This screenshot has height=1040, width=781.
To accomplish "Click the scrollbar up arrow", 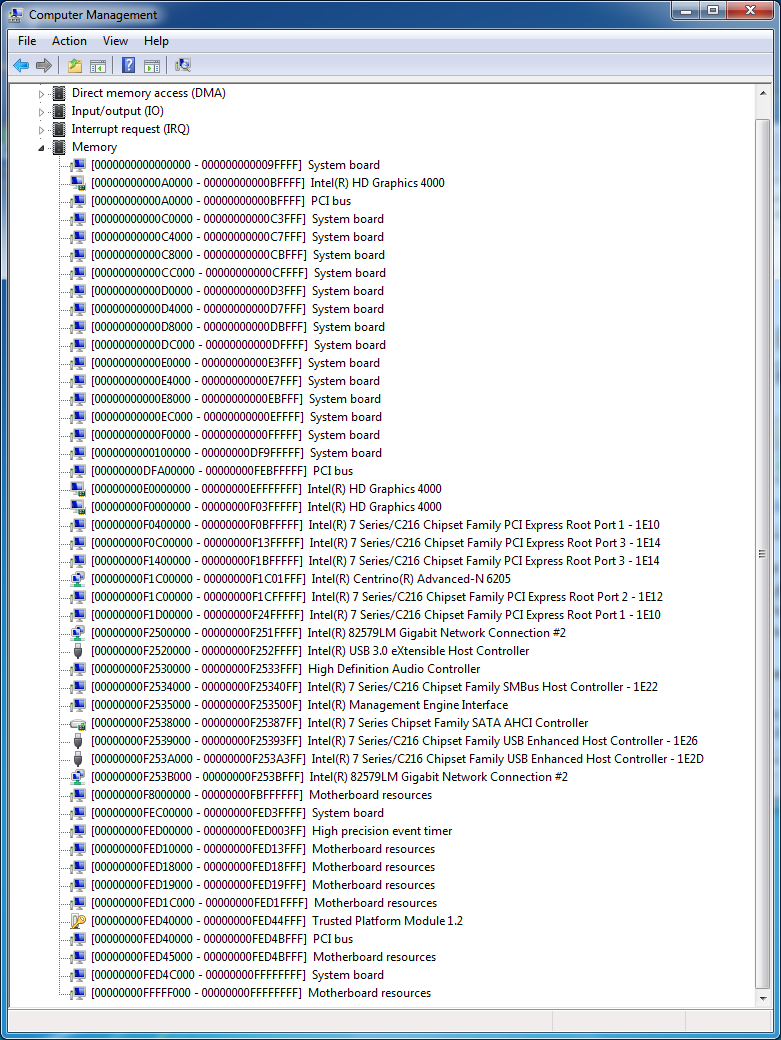I will tap(762, 94).
